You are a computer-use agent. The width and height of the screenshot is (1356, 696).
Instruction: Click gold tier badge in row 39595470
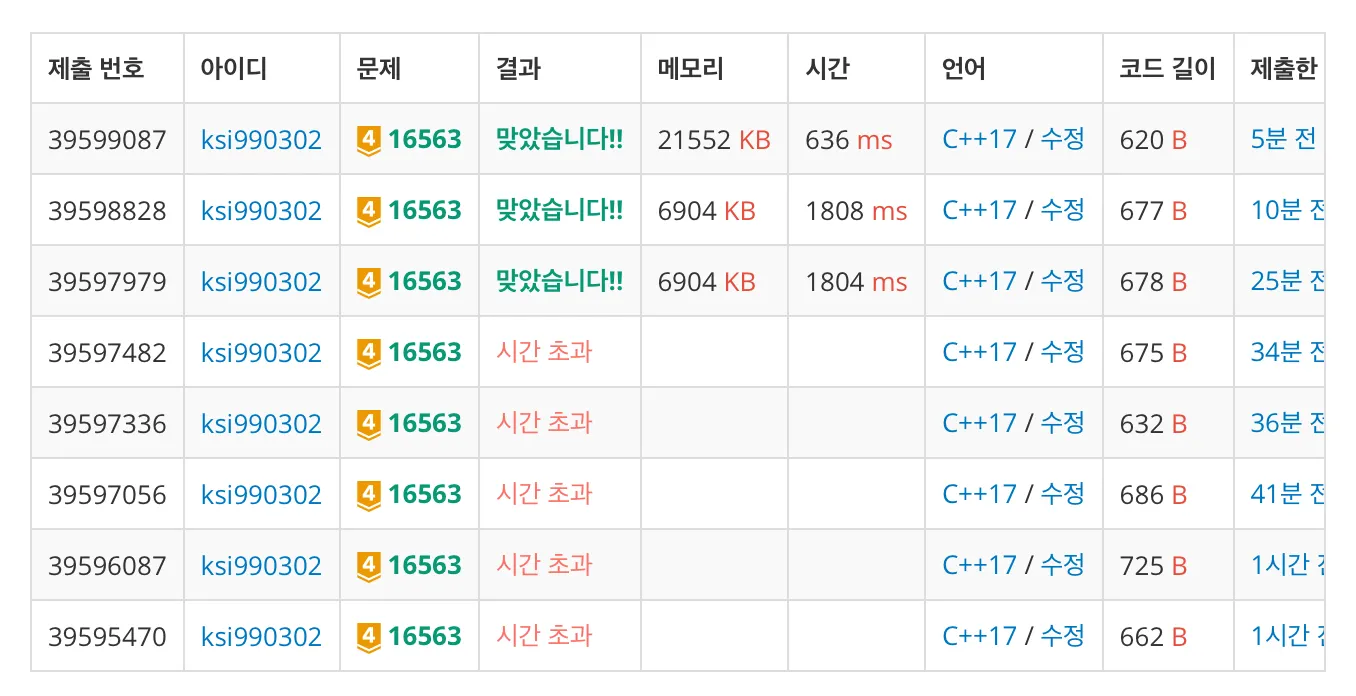pyautogui.click(x=369, y=637)
